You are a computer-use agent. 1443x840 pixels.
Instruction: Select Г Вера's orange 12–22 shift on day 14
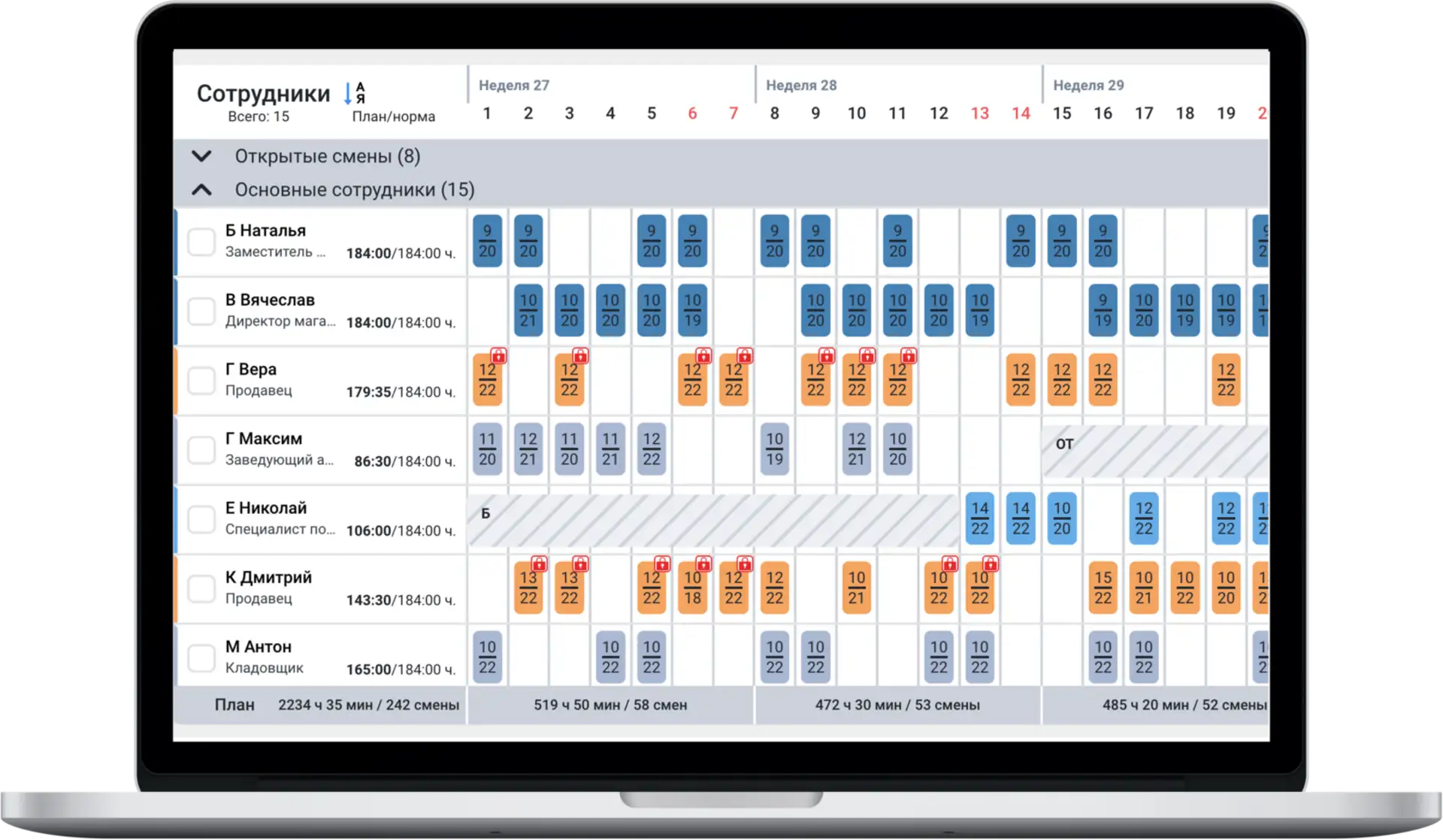[1021, 380]
